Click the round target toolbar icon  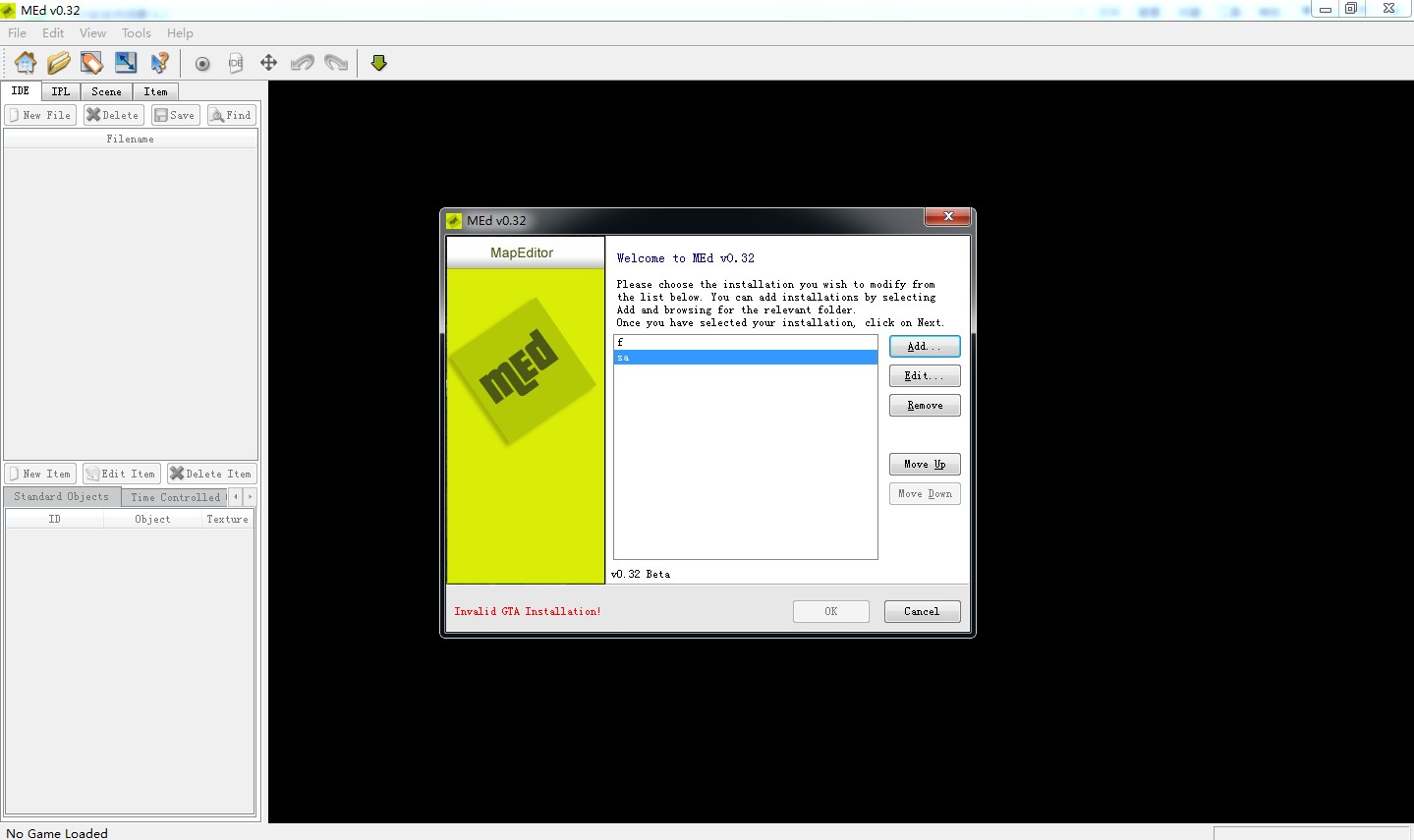pyautogui.click(x=202, y=64)
